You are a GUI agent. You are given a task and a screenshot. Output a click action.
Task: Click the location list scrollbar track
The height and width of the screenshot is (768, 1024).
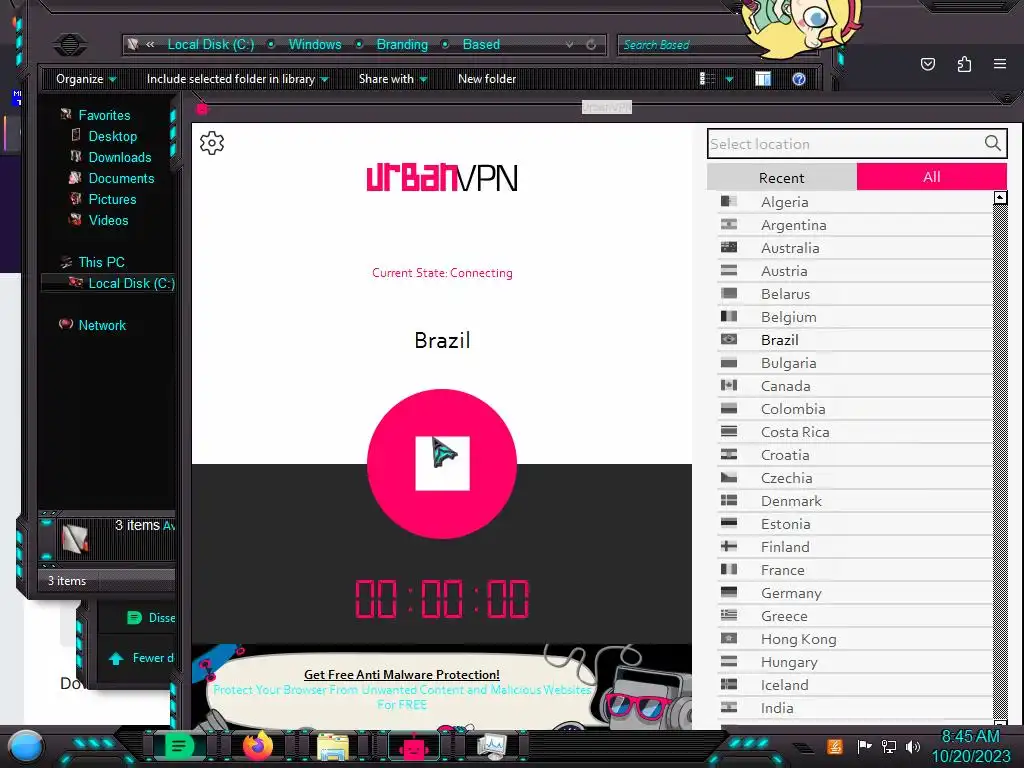pos(1000,460)
